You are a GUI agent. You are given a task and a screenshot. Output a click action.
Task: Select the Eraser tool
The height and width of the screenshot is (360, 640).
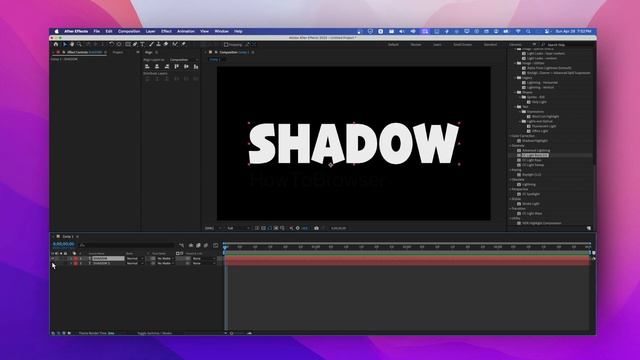point(166,44)
